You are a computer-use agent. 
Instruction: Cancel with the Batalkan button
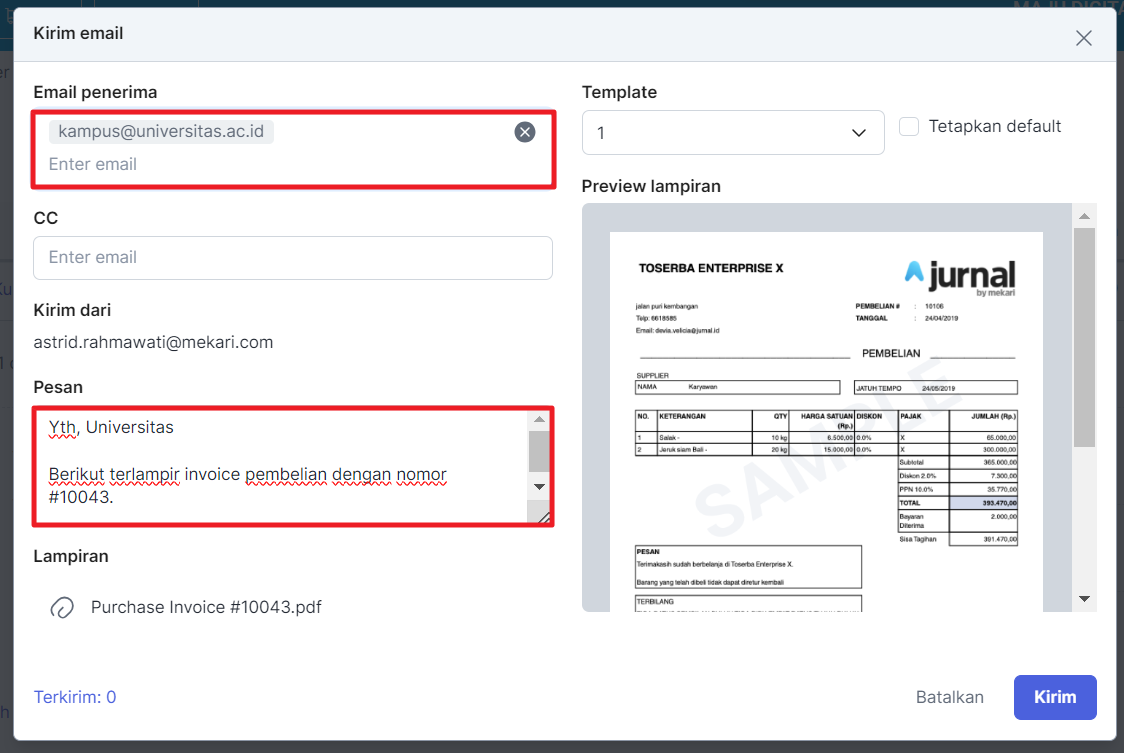949,697
